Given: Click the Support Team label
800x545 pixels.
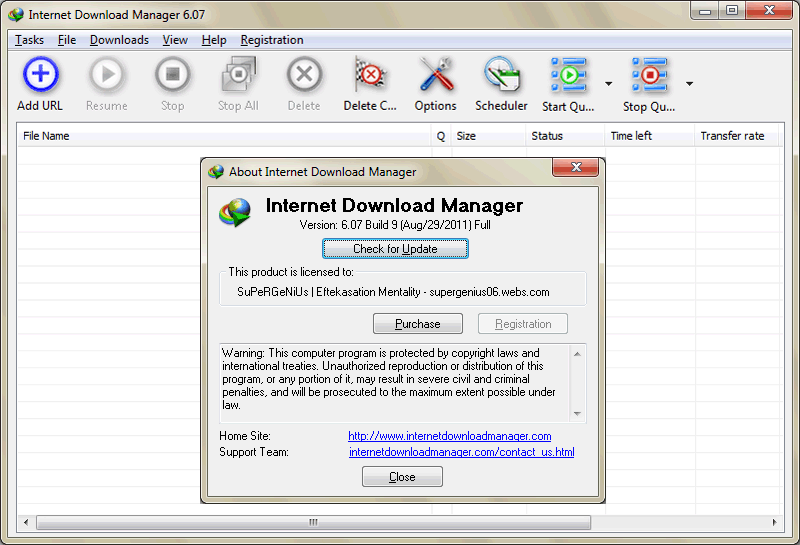Looking at the screenshot, I should (254, 452).
